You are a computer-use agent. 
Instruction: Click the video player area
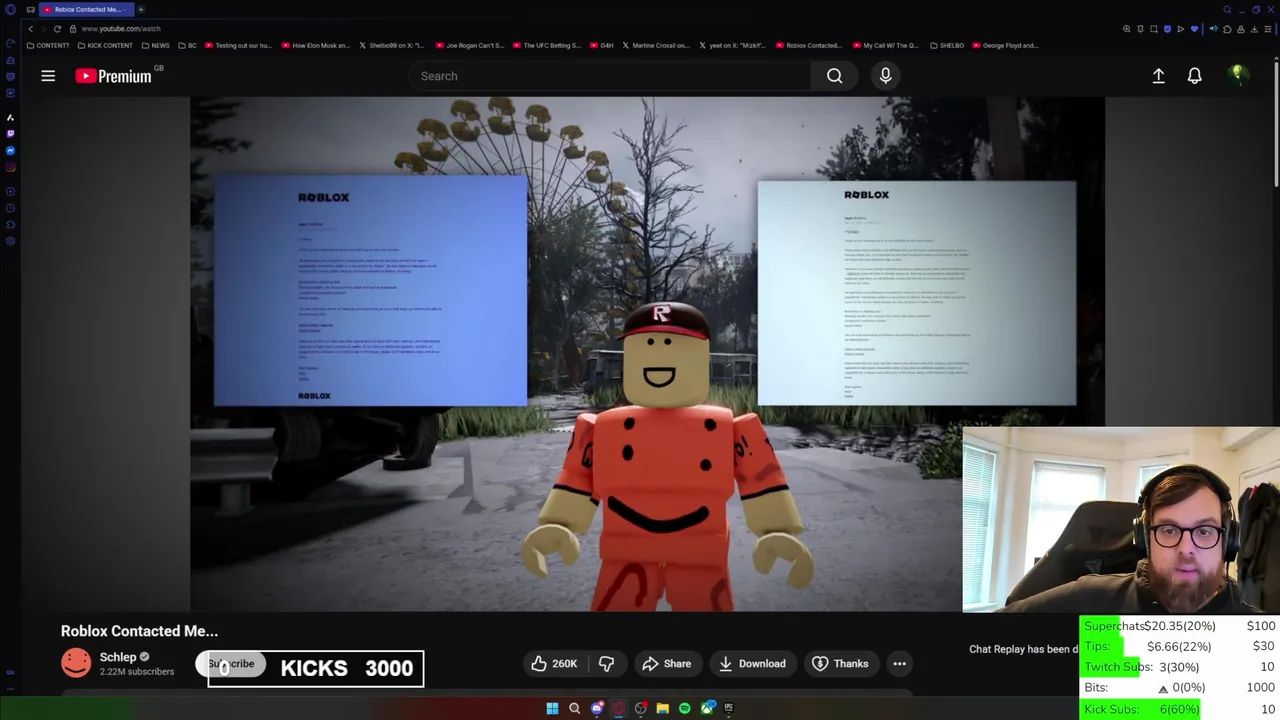click(647, 354)
